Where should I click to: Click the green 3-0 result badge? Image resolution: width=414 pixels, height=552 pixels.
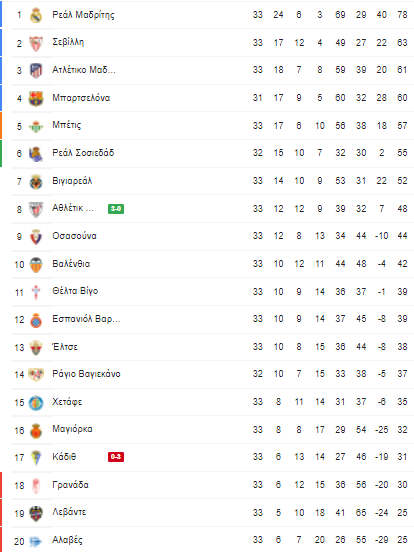coord(116,209)
